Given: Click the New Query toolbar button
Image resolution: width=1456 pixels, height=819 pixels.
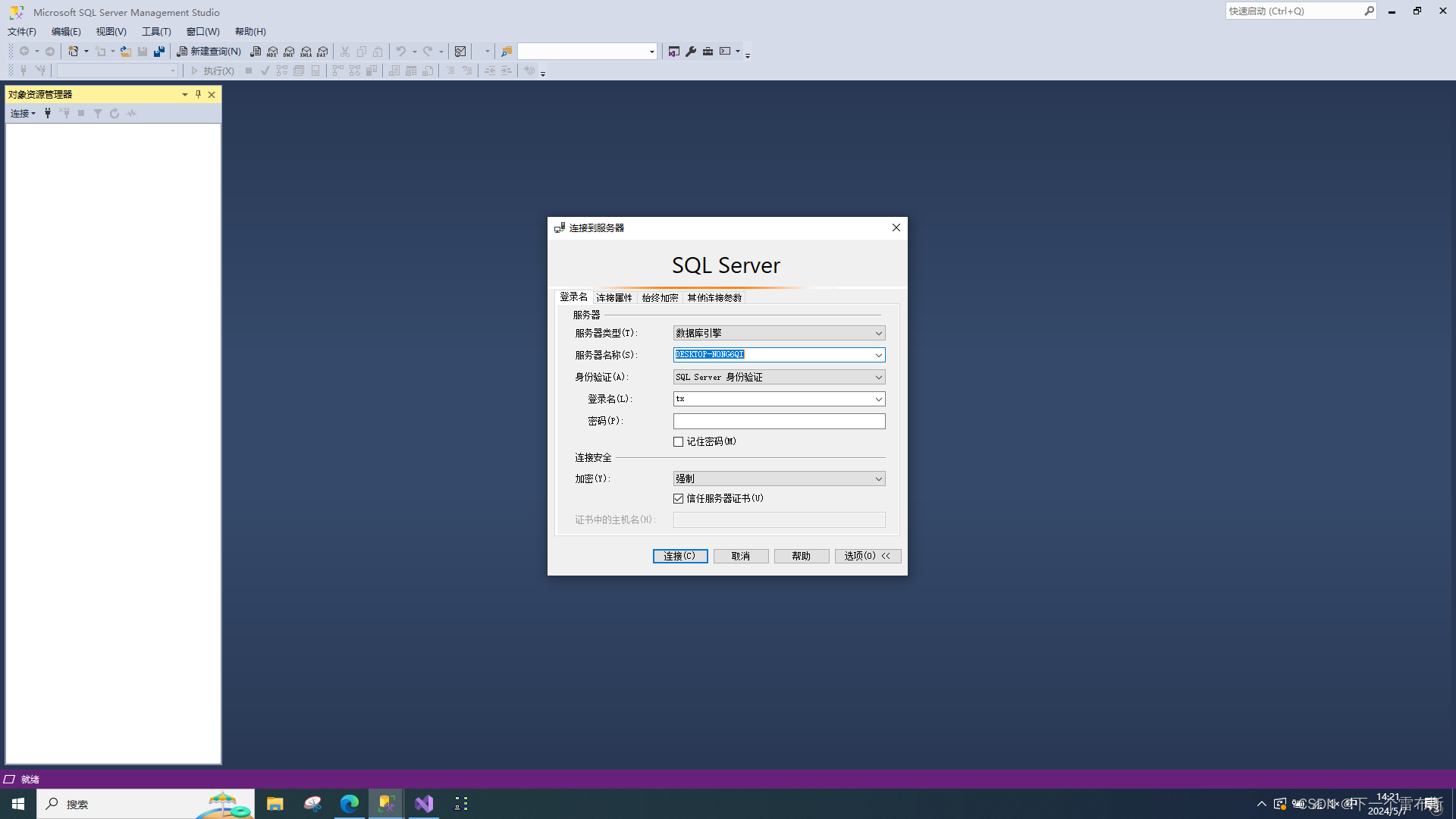Looking at the screenshot, I should (x=209, y=52).
